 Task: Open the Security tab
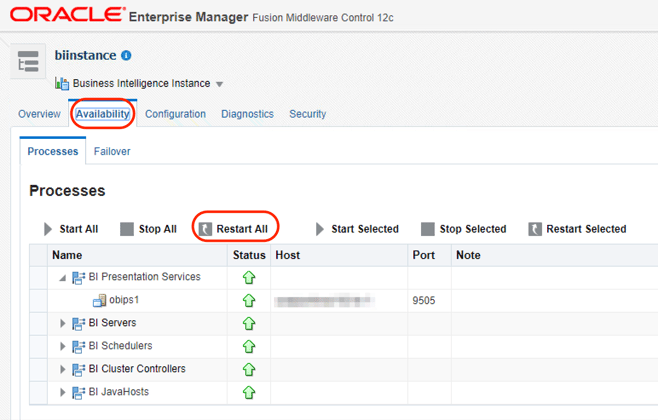click(x=308, y=114)
